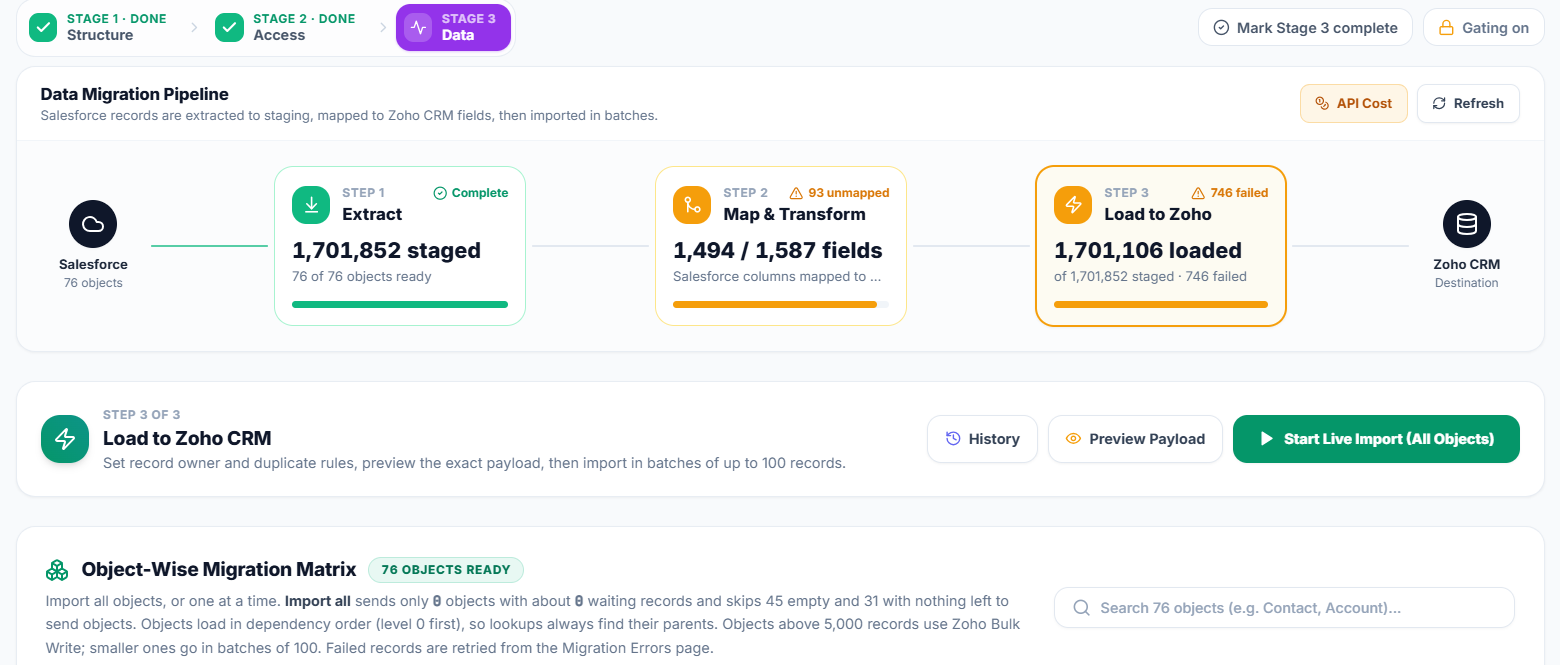Screen dimensions: 1560x665
Task: Click the clock icon in History button
Action: pos(953,439)
